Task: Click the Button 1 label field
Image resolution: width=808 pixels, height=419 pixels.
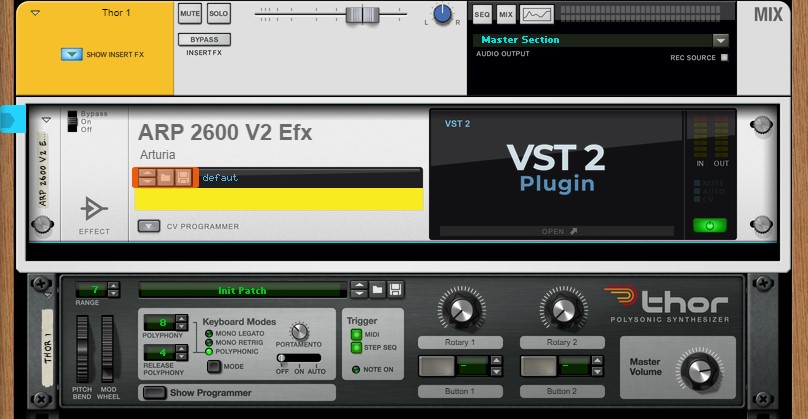Action: pyautogui.click(x=460, y=391)
